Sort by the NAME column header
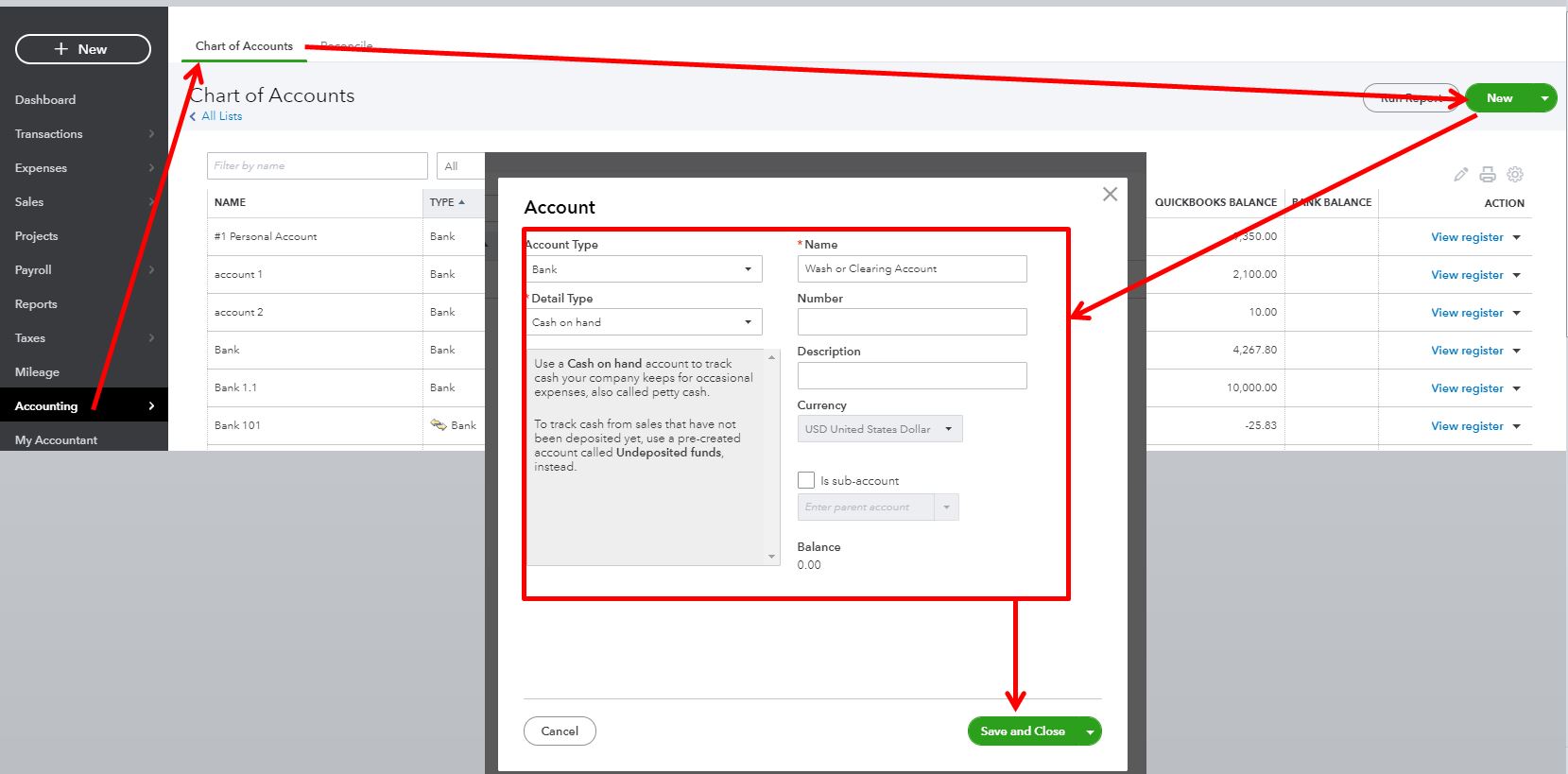The width and height of the screenshot is (1568, 774). pyautogui.click(x=230, y=202)
